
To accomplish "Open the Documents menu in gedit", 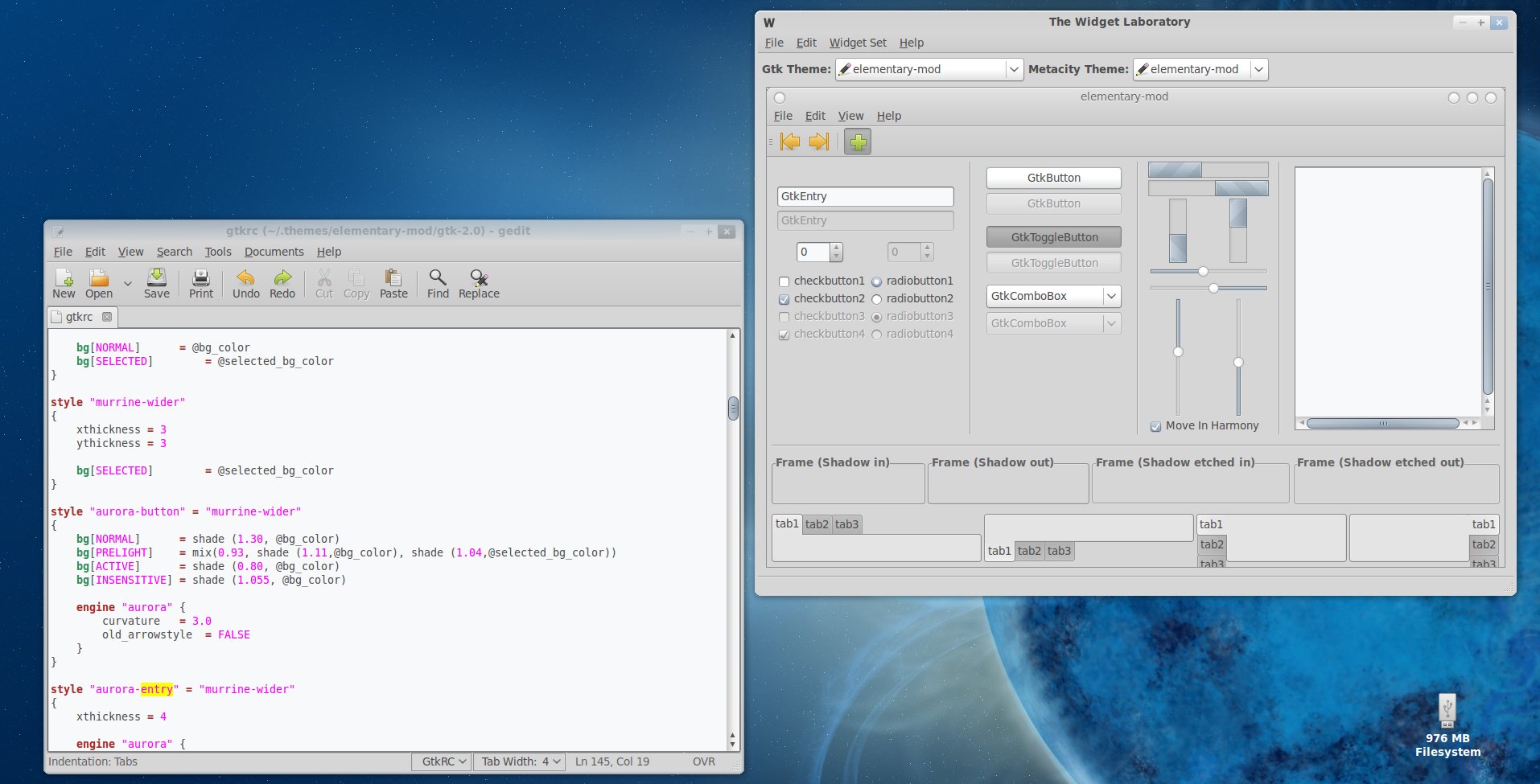I will [274, 252].
